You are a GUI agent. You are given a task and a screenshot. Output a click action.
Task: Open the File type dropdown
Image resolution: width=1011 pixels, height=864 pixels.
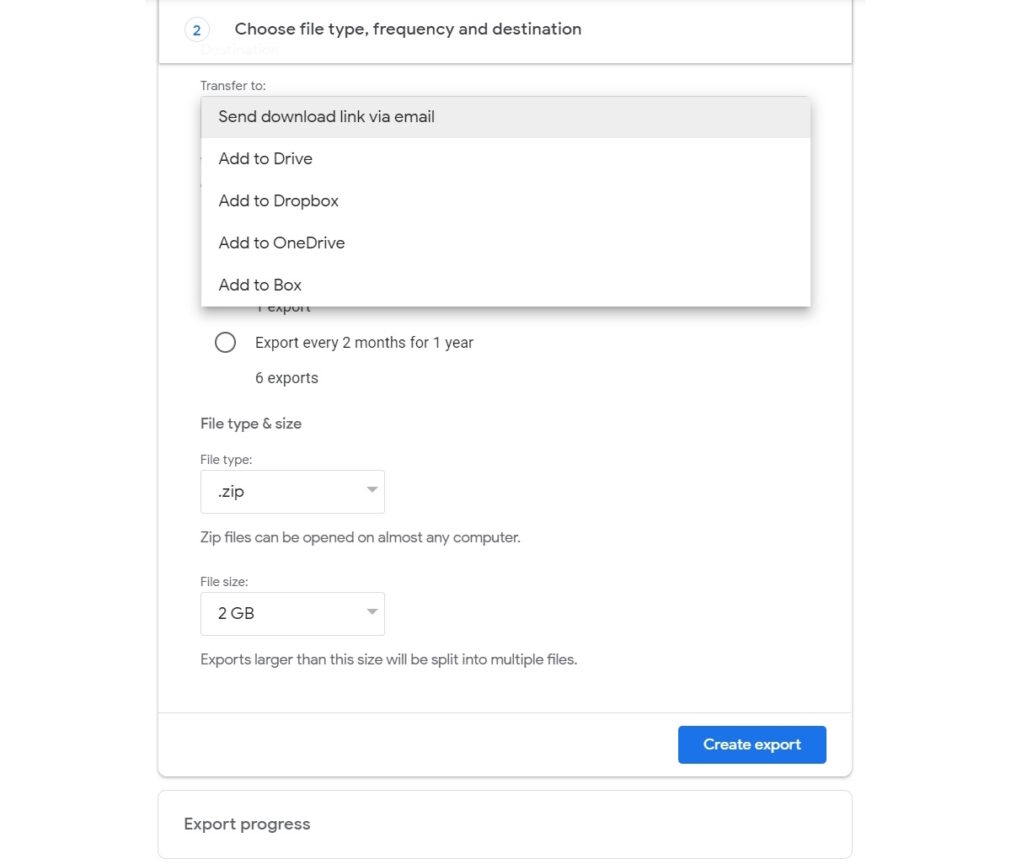(x=292, y=491)
